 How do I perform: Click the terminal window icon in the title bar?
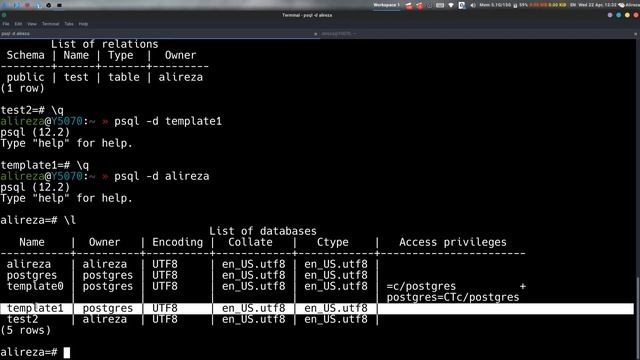point(4,15)
